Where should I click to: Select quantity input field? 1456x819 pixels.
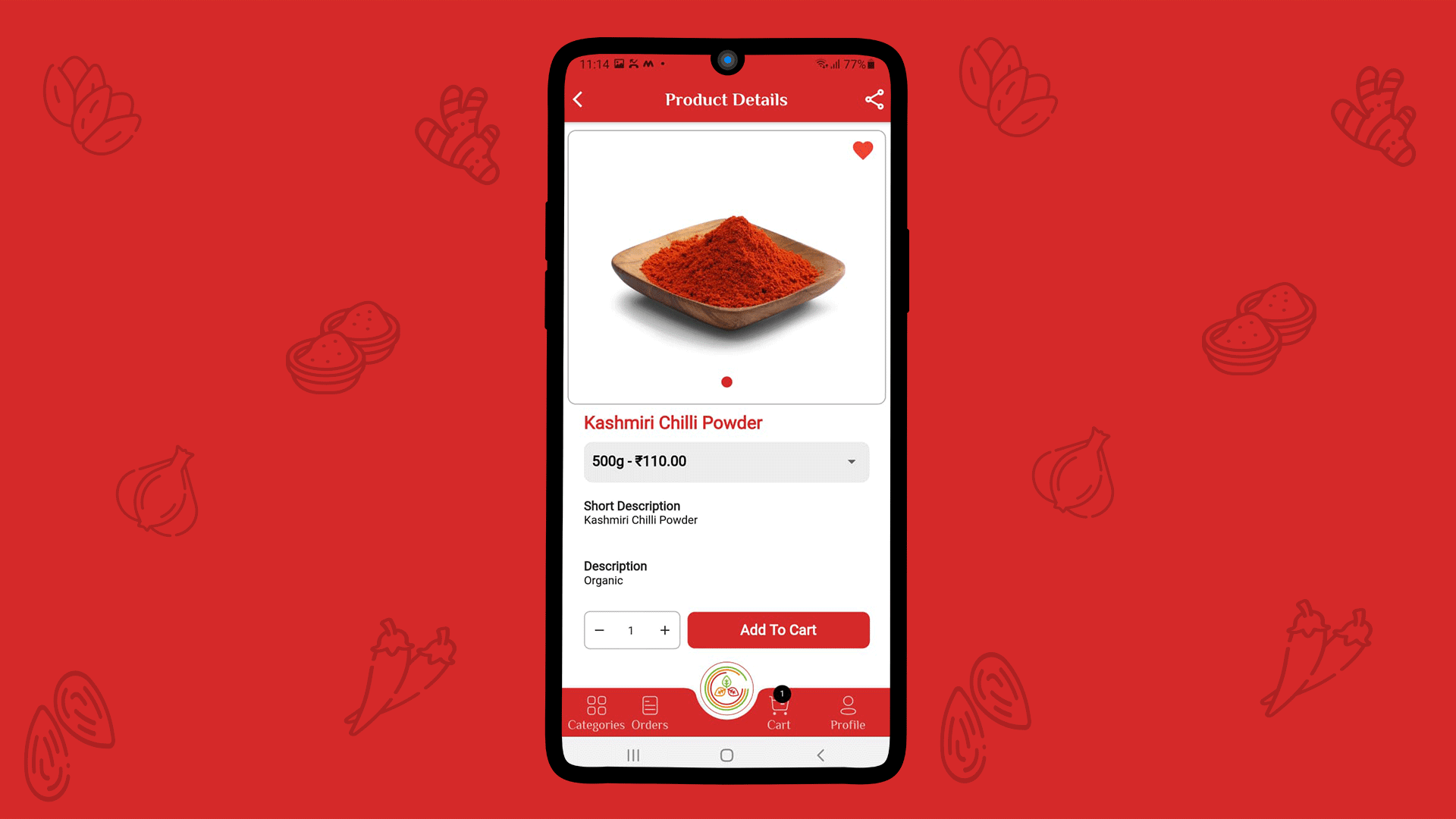click(x=631, y=630)
